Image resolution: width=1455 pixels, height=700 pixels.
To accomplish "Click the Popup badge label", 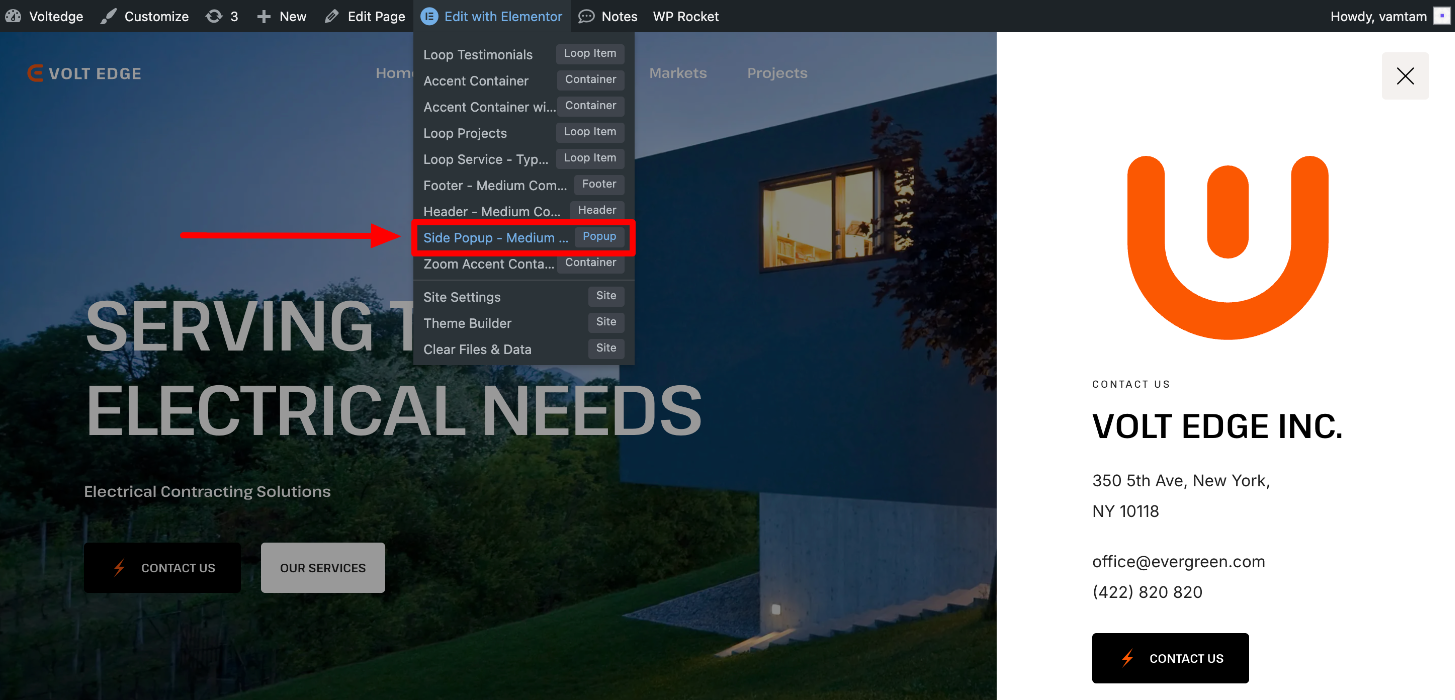I will (600, 237).
